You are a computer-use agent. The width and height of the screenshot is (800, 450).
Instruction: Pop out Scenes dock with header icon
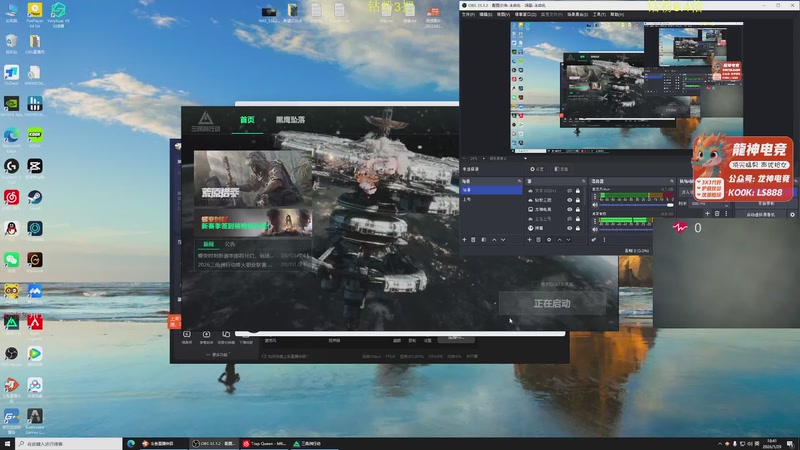pos(519,181)
